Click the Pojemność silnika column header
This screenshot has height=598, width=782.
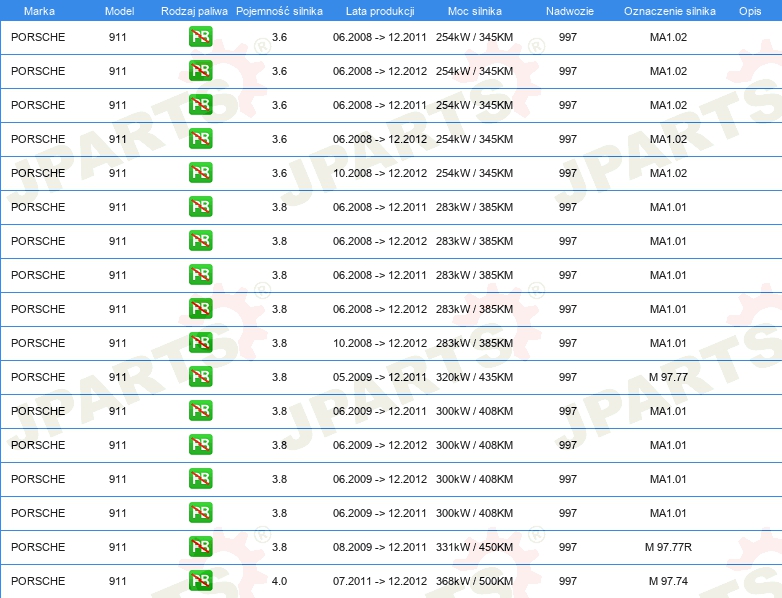coord(279,11)
